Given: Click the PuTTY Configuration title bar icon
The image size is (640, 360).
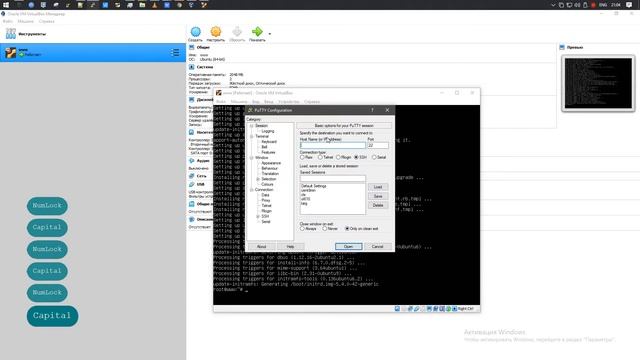Looking at the screenshot, I should (x=250, y=110).
